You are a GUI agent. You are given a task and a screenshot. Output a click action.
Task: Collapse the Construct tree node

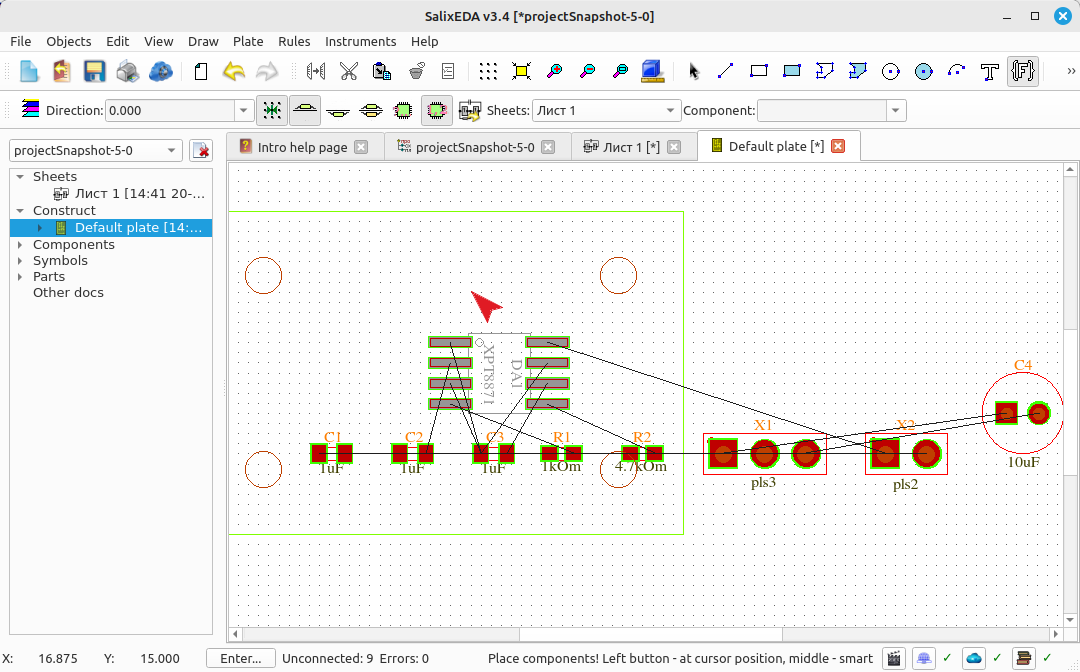pos(20,211)
